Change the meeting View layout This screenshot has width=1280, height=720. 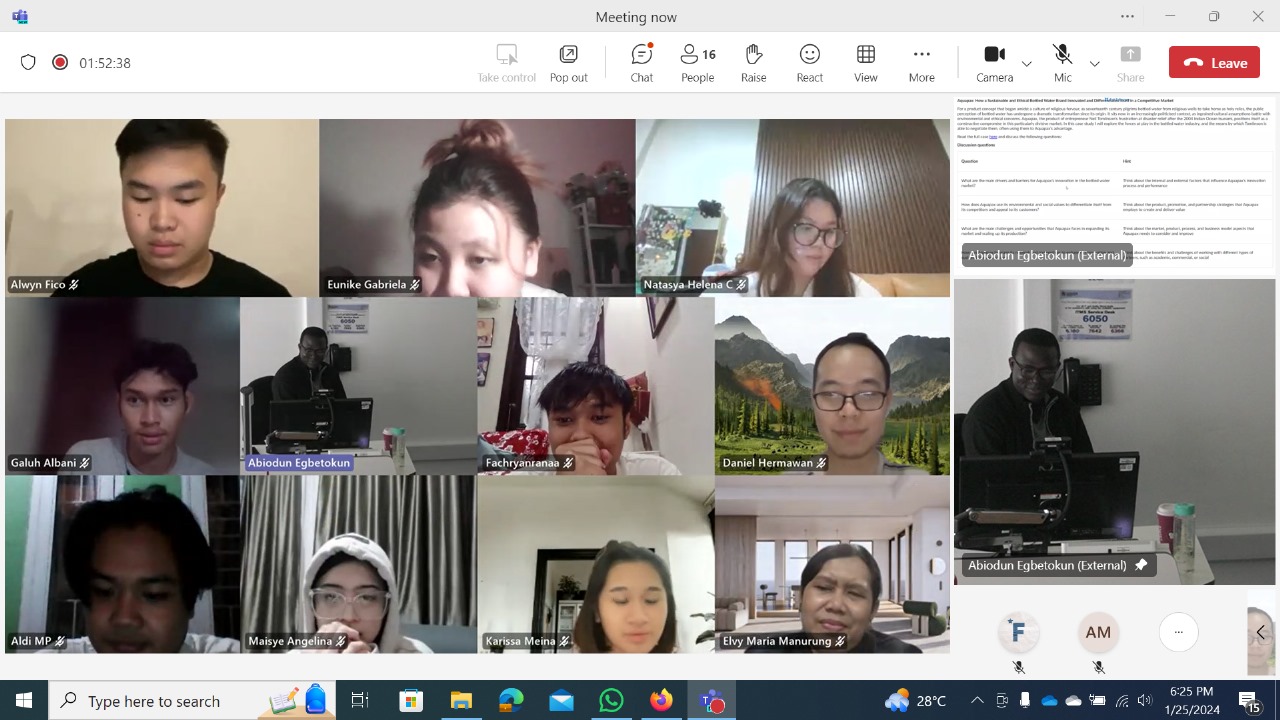coord(865,62)
